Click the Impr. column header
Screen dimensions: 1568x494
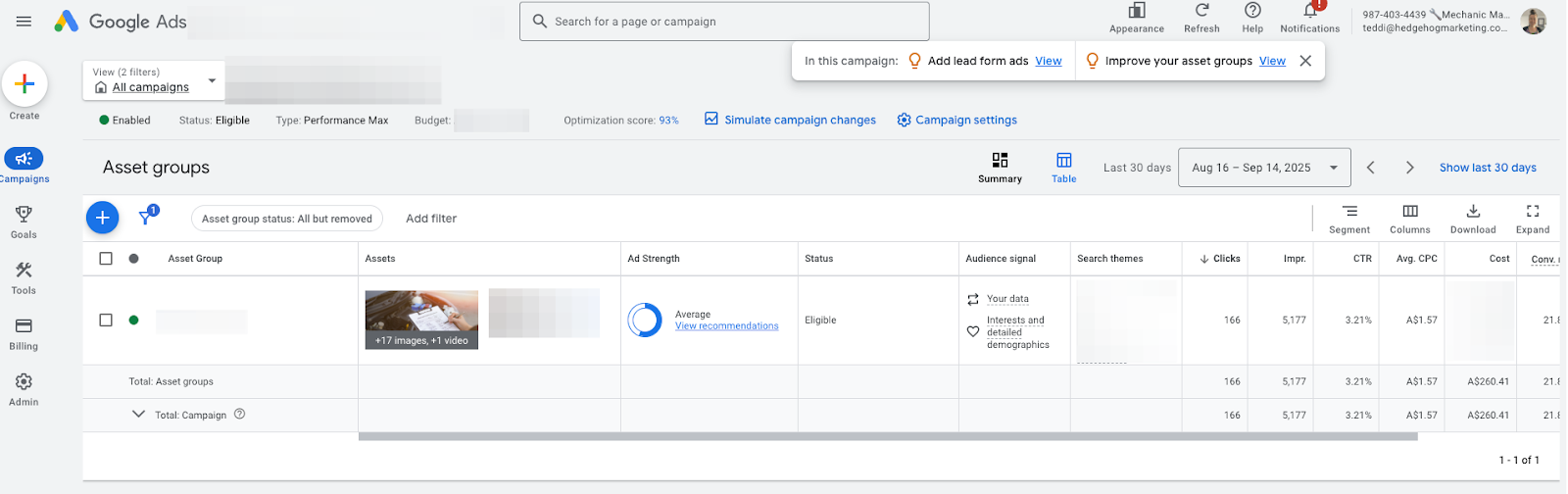(1295, 259)
